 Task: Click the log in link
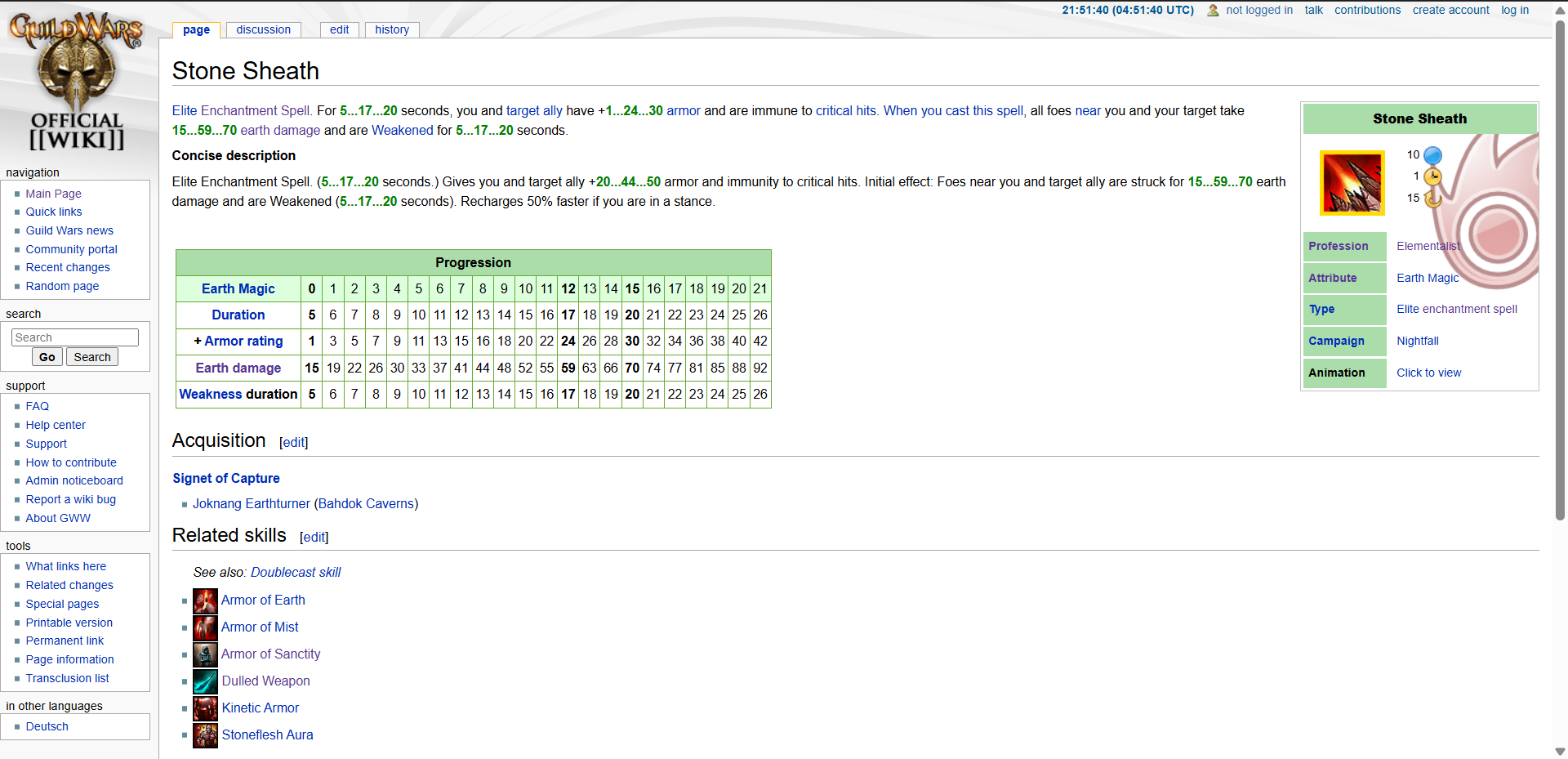(x=1514, y=10)
